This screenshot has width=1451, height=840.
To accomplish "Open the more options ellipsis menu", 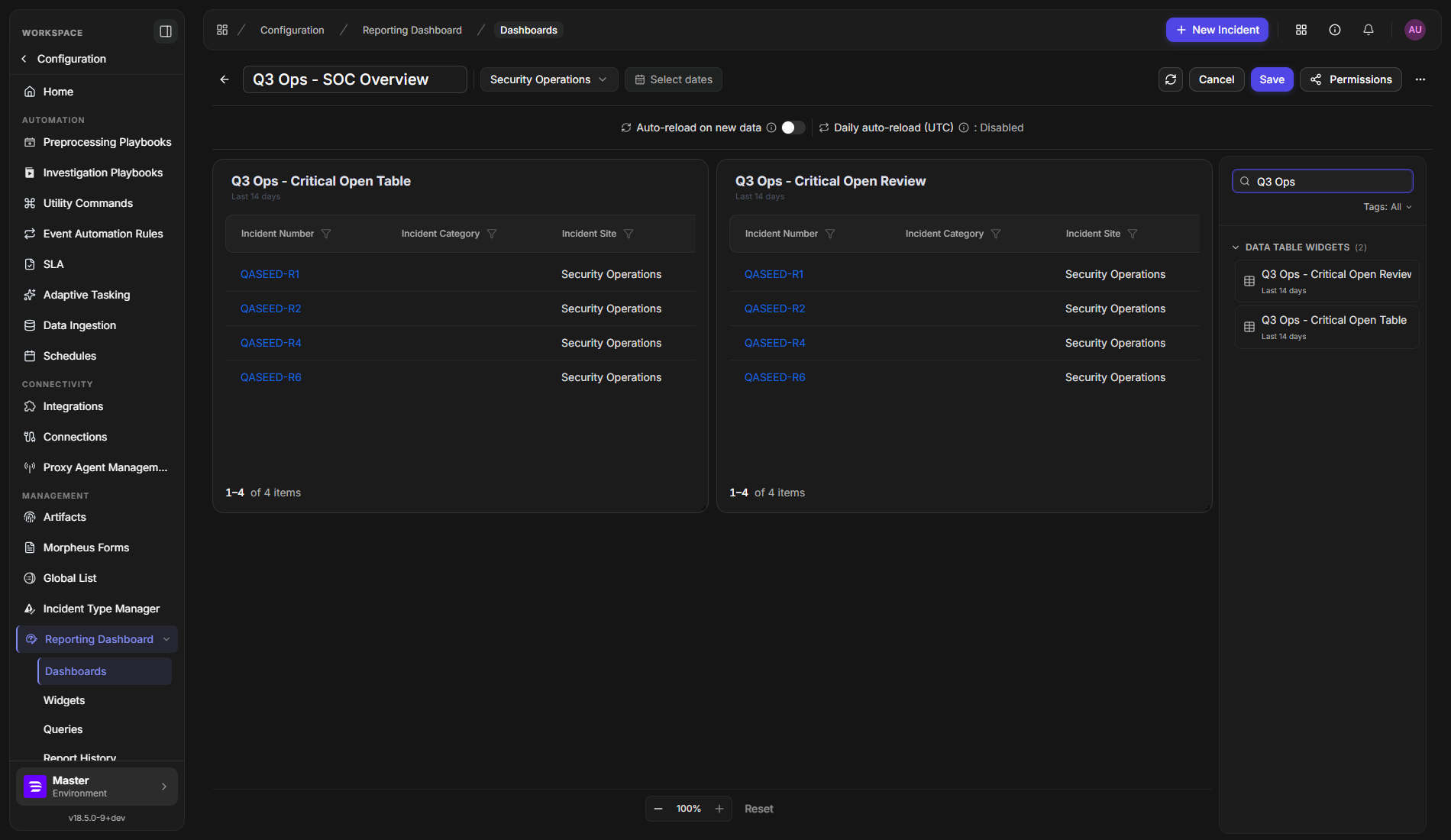I will point(1420,79).
